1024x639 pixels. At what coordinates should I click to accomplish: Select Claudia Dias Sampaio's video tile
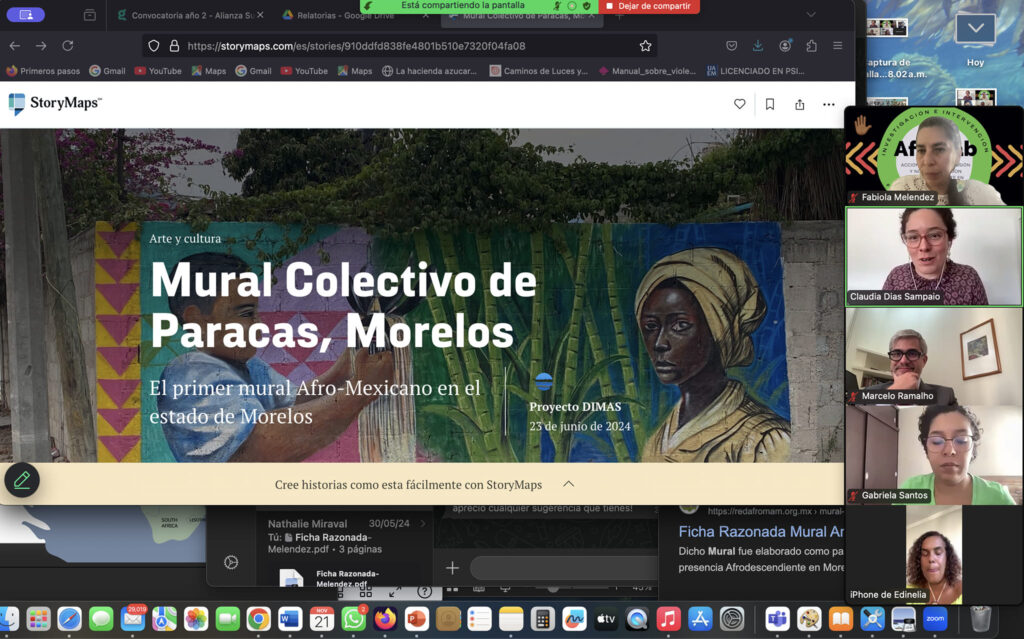(934, 255)
